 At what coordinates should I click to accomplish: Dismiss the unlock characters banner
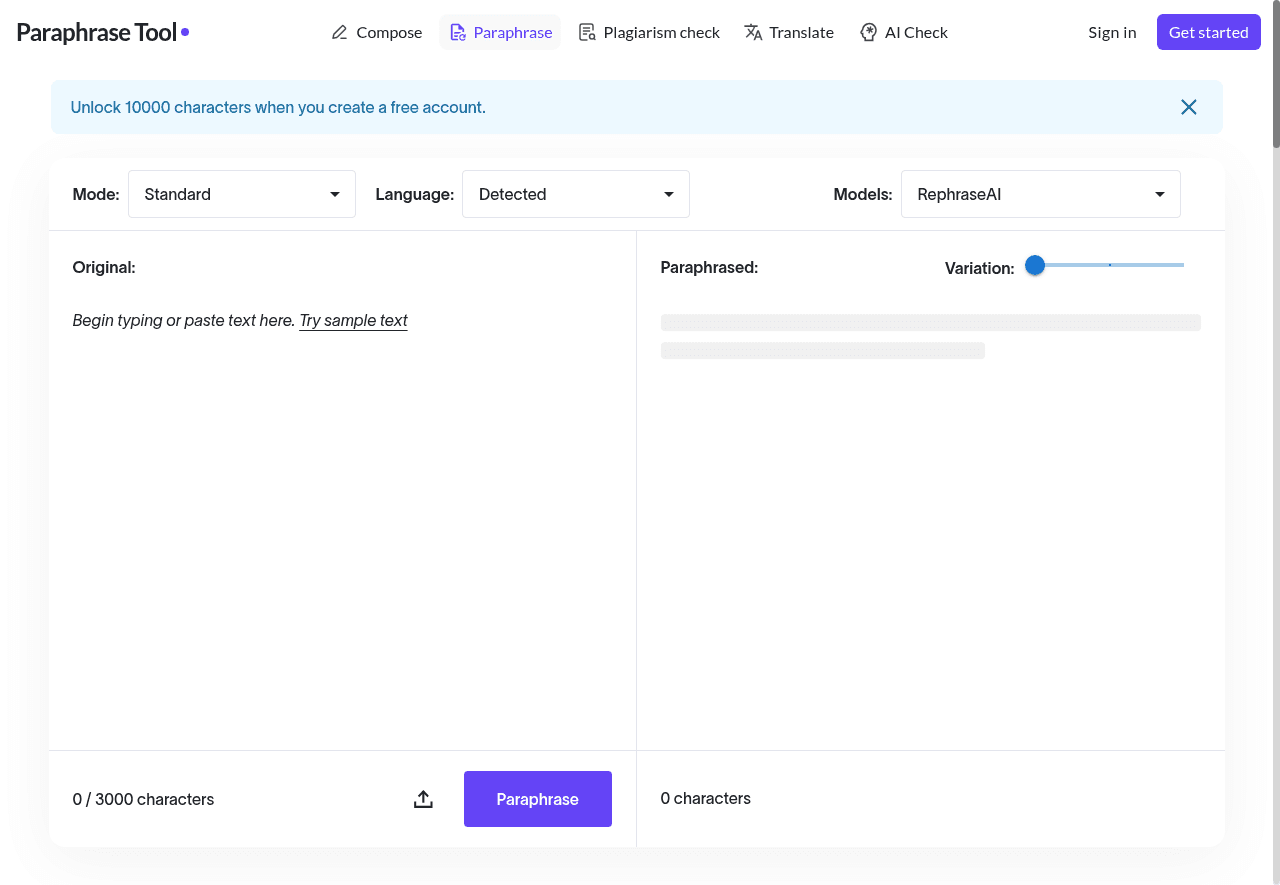(1188, 107)
